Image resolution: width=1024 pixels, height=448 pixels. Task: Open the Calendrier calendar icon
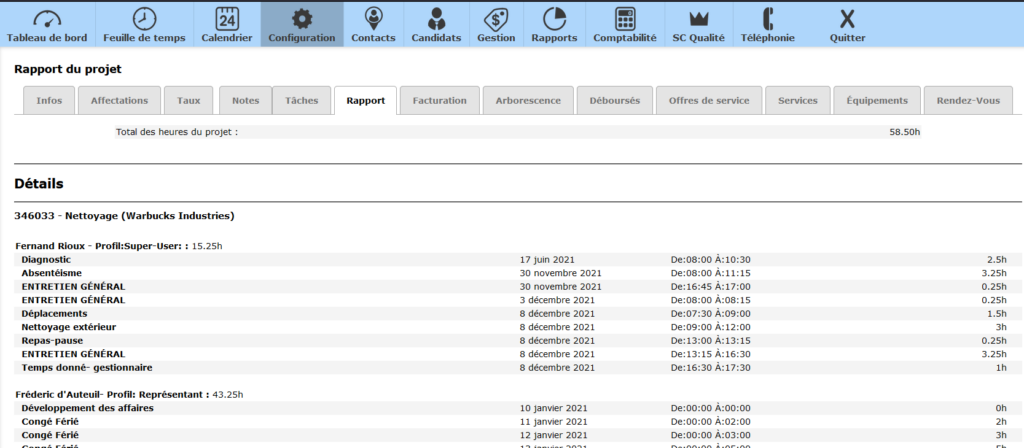point(226,19)
